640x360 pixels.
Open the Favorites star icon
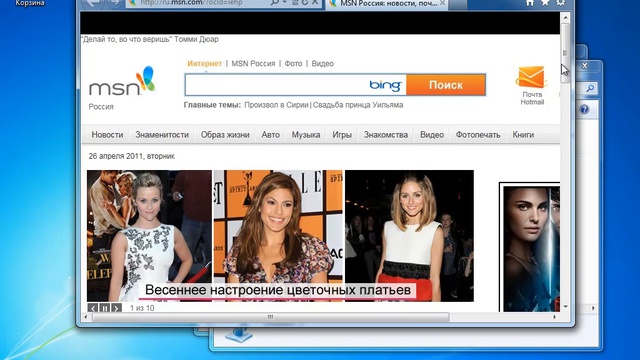click(545, 2)
